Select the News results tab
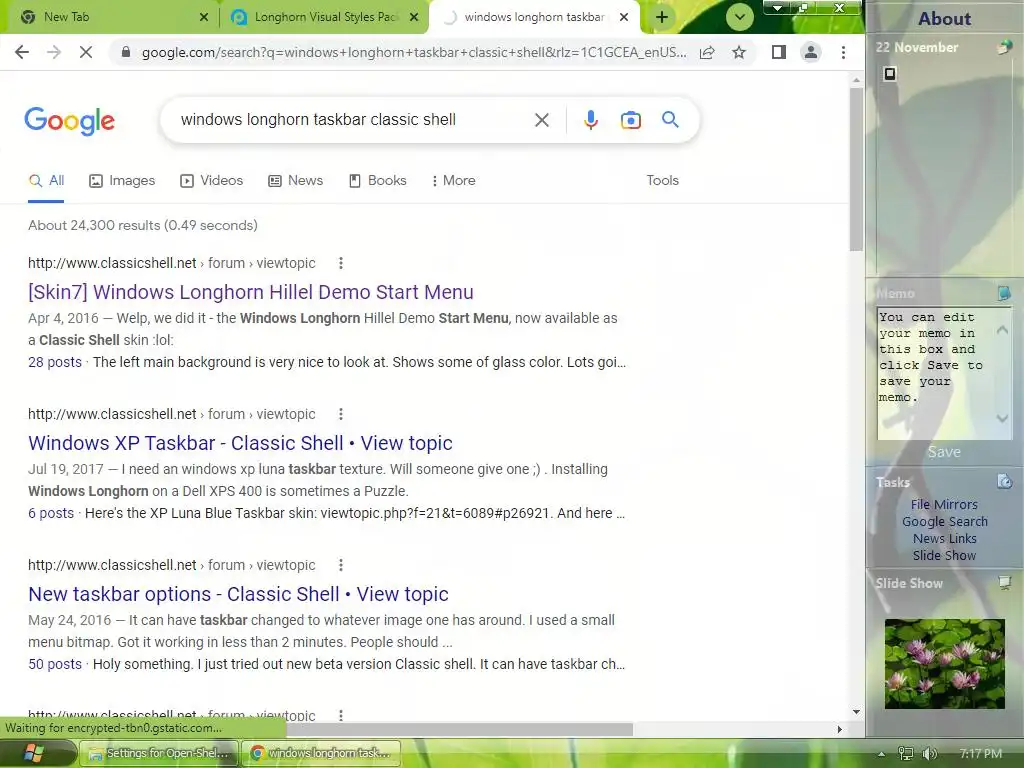The width and height of the screenshot is (1024, 768). [295, 181]
